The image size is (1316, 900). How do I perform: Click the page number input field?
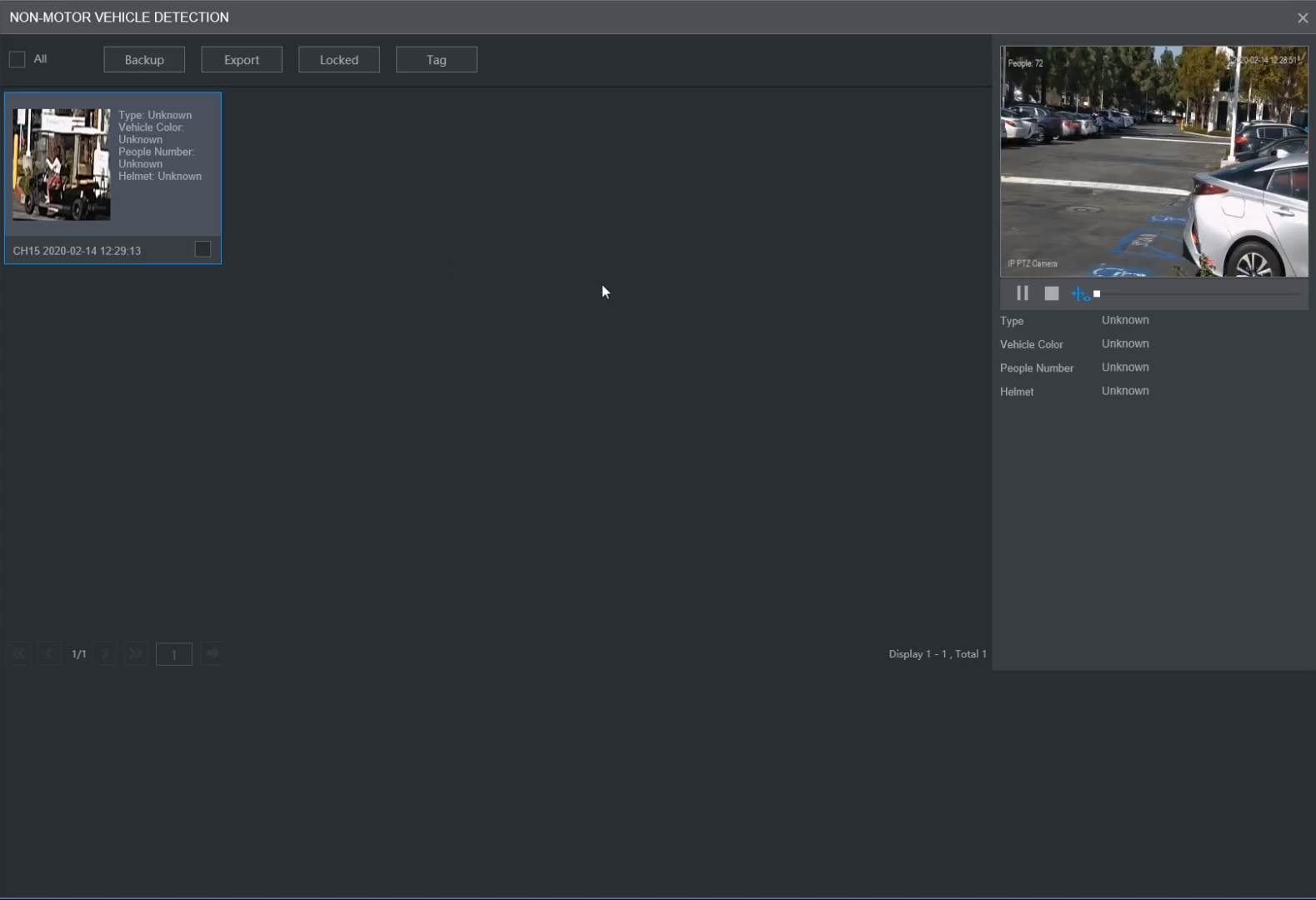tap(173, 654)
